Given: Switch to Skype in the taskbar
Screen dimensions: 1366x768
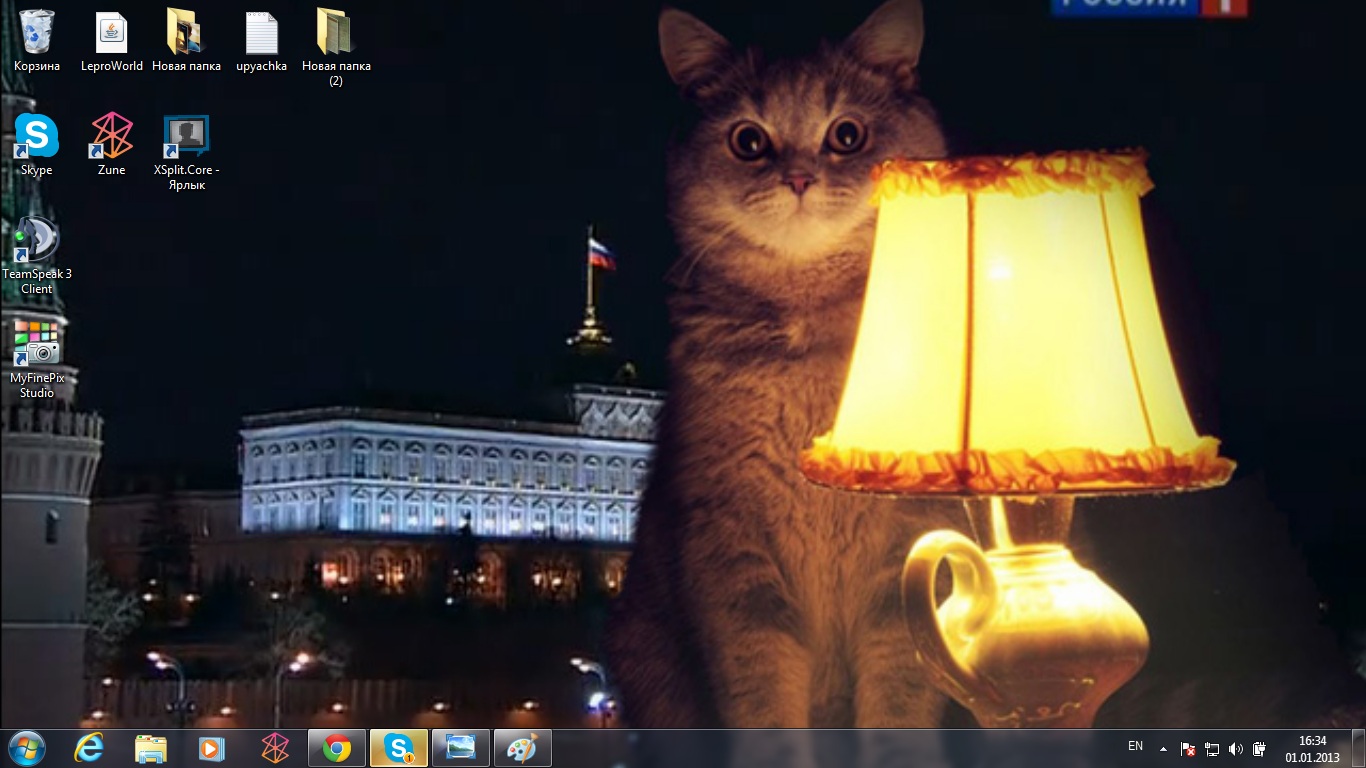Looking at the screenshot, I should point(399,748).
